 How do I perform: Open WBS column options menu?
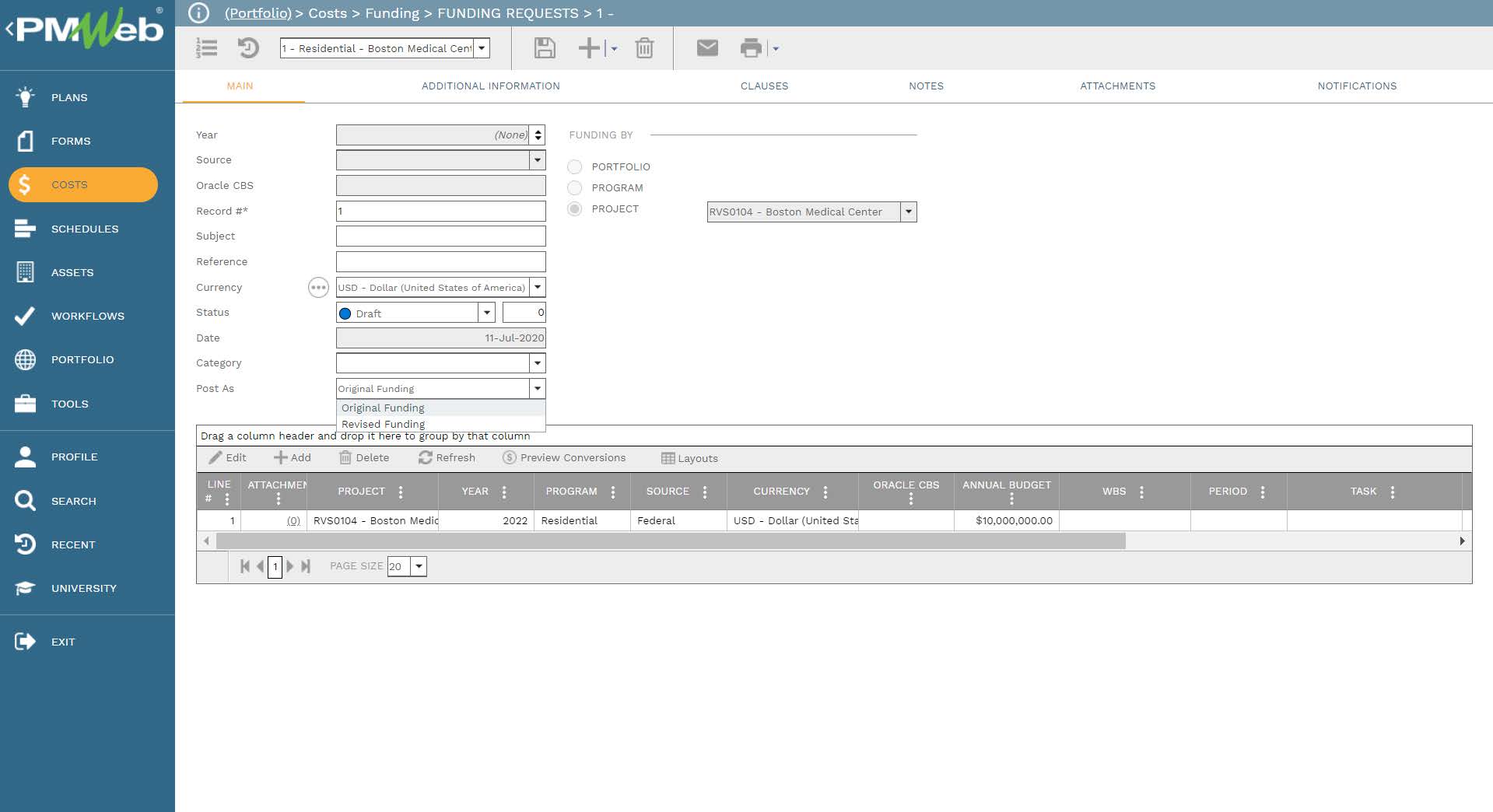point(1141,492)
